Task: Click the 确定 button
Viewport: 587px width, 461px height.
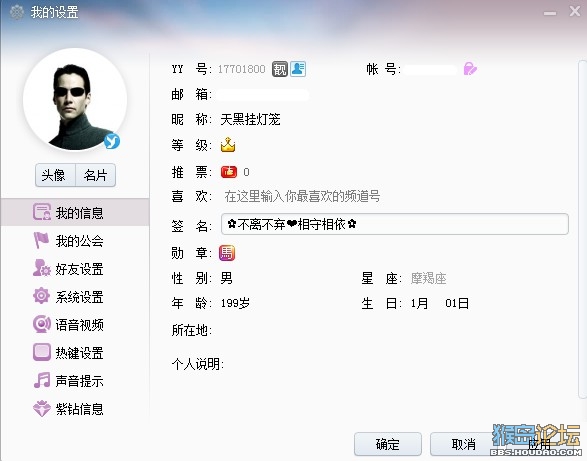Action: [388, 444]
